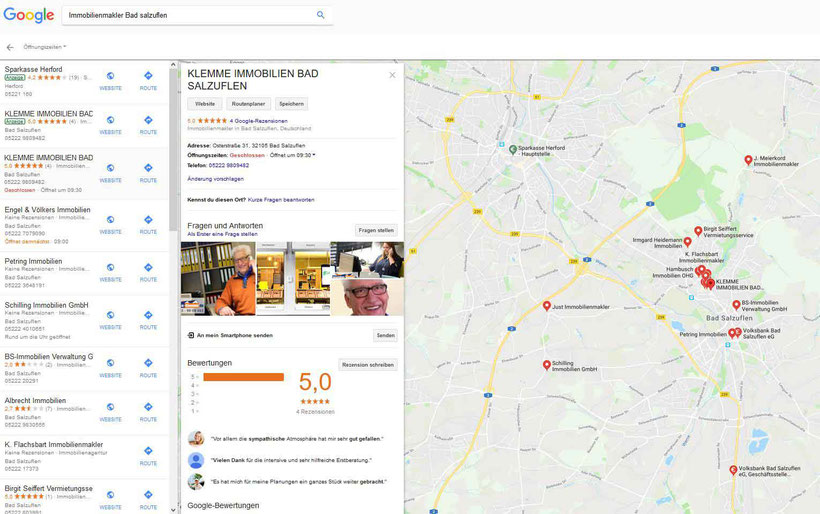This screenshot has height=514, width=820.
Task: Click Sparkasse Herford Hauptstelle map marker
Action: tap(513, 150)
